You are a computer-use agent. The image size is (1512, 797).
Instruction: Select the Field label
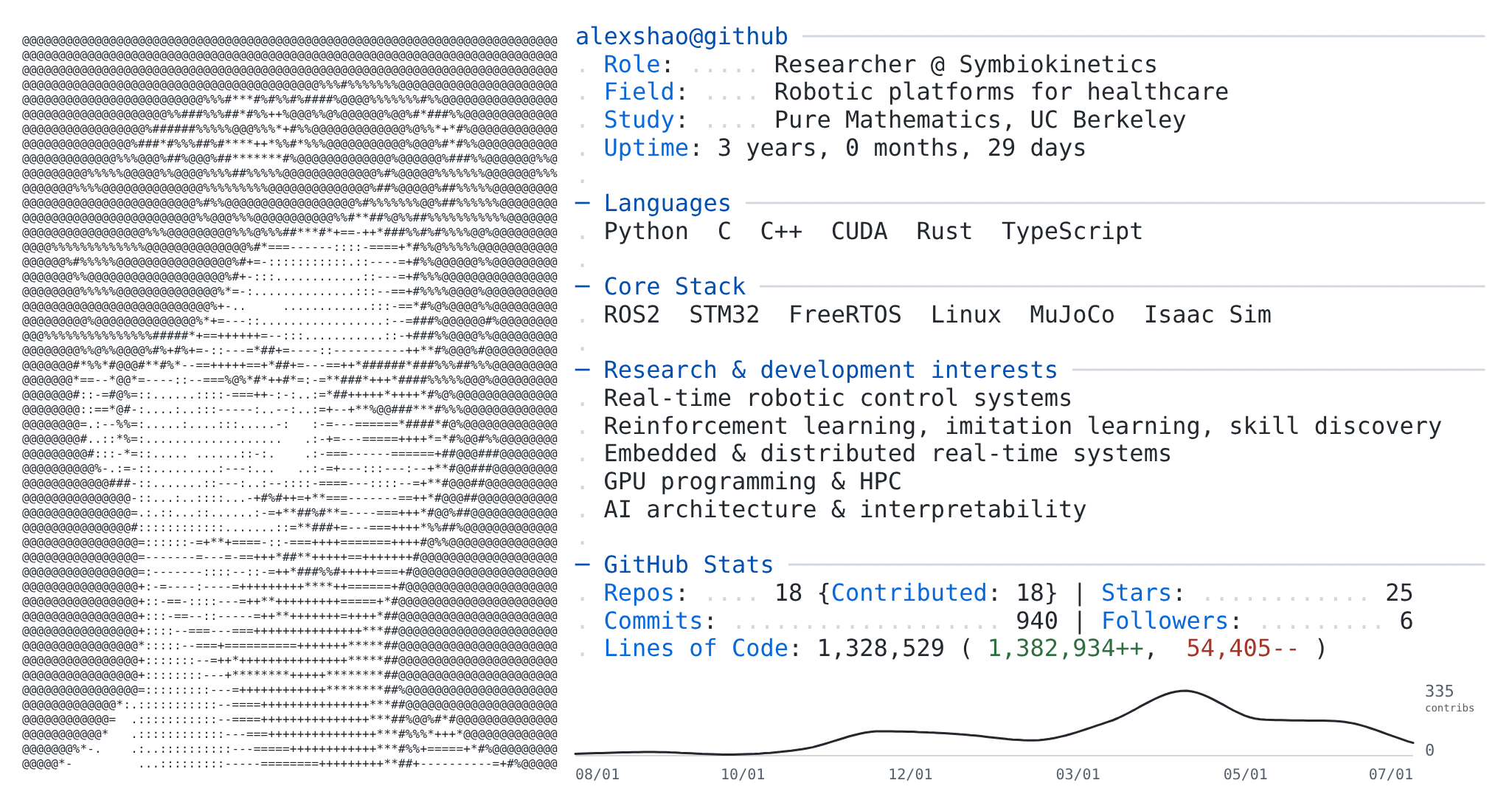[x=639, y=92]
